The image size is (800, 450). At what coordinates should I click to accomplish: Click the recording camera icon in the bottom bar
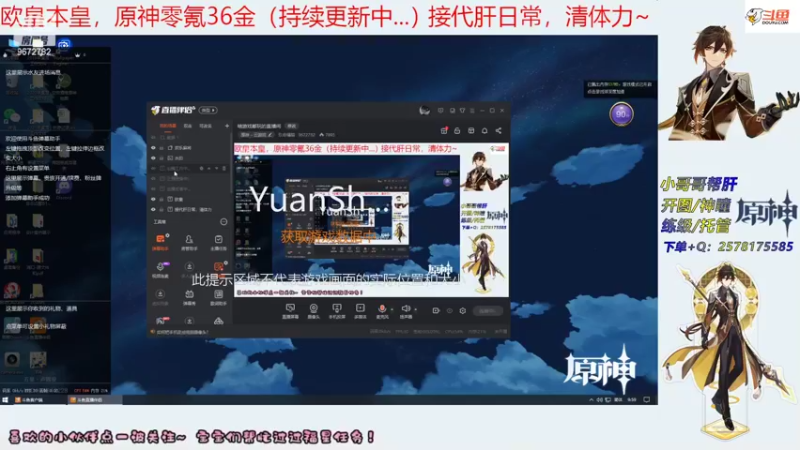tap(436, 311)
